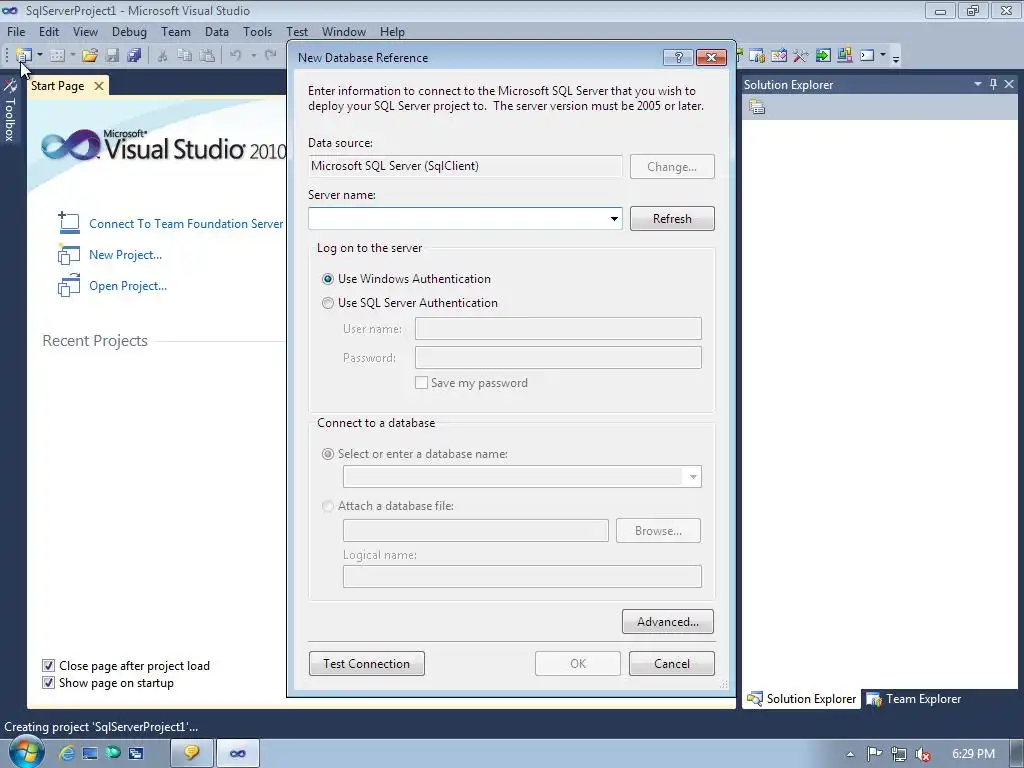The height and width of the screenshot is (768, 1024).
Task: Open the Data menu
Action: [x=217, y=31]
